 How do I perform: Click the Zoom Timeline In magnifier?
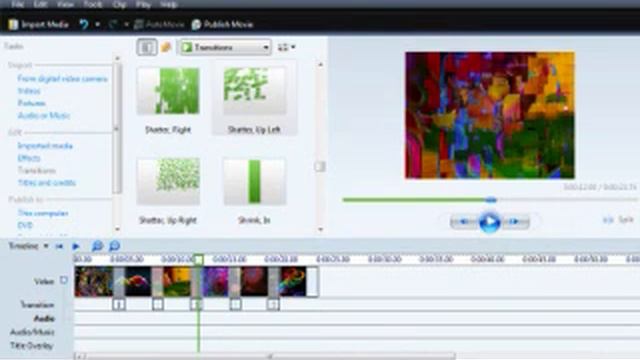[x=97, y=246]
